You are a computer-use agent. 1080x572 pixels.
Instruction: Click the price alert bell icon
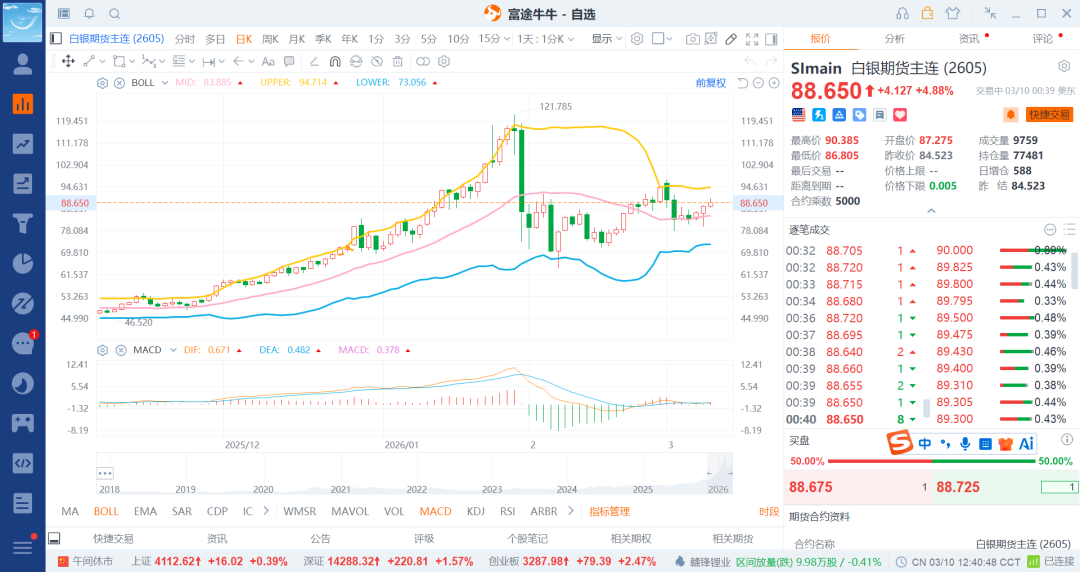[1010, 115]
